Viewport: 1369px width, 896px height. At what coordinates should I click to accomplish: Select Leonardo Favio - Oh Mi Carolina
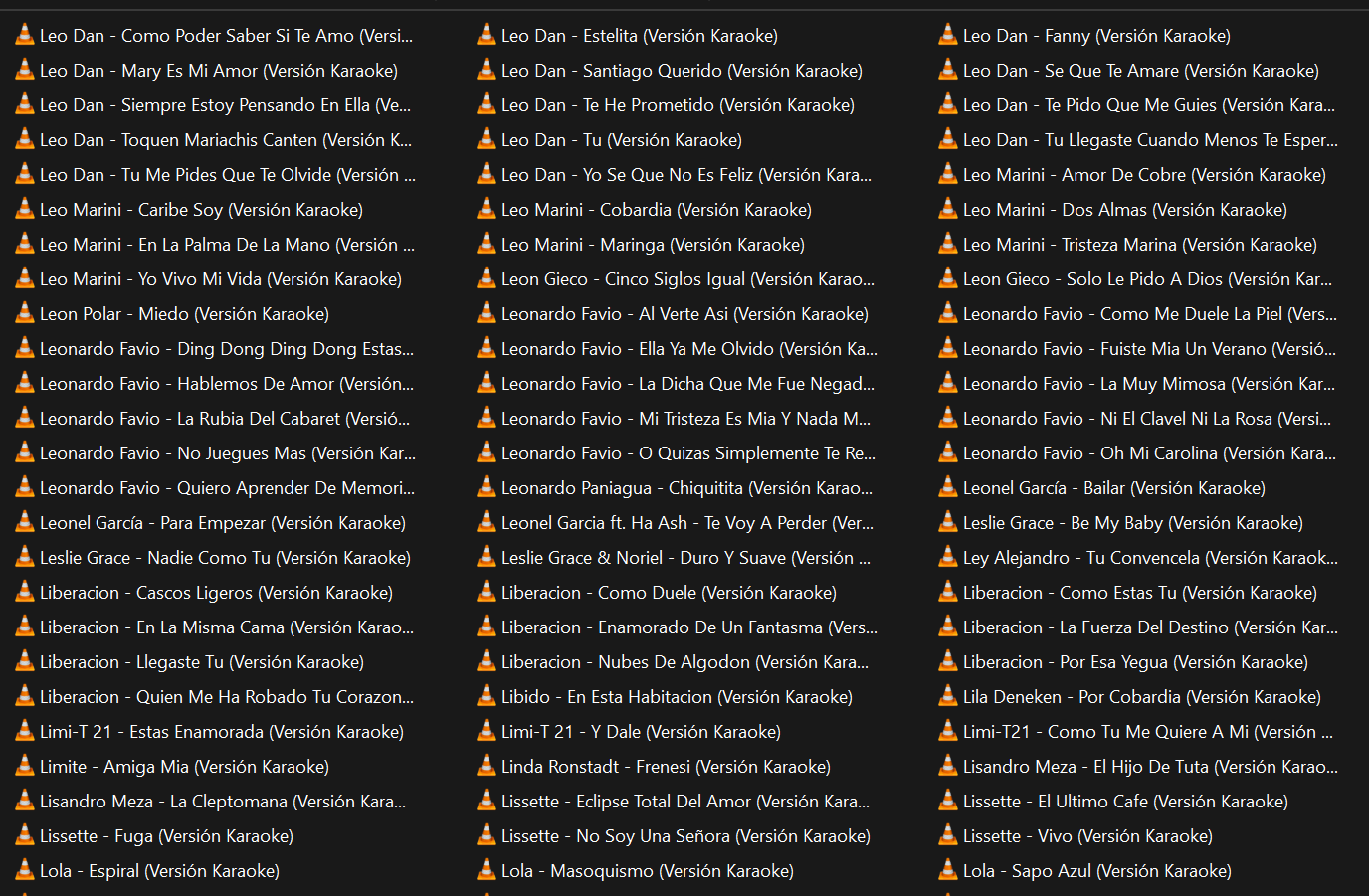click(1138, 452)
